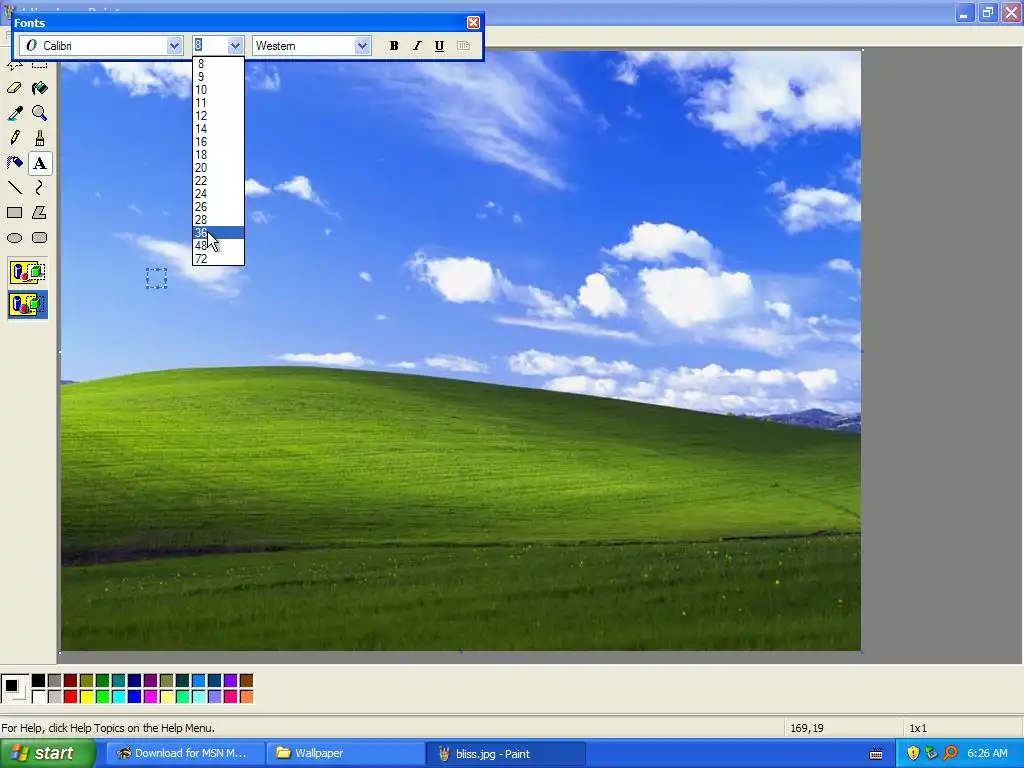This screenshot has width=1024, height=768.
Task: Pick the Color Picker eyedropper tool
Action: tap(14, 114)
